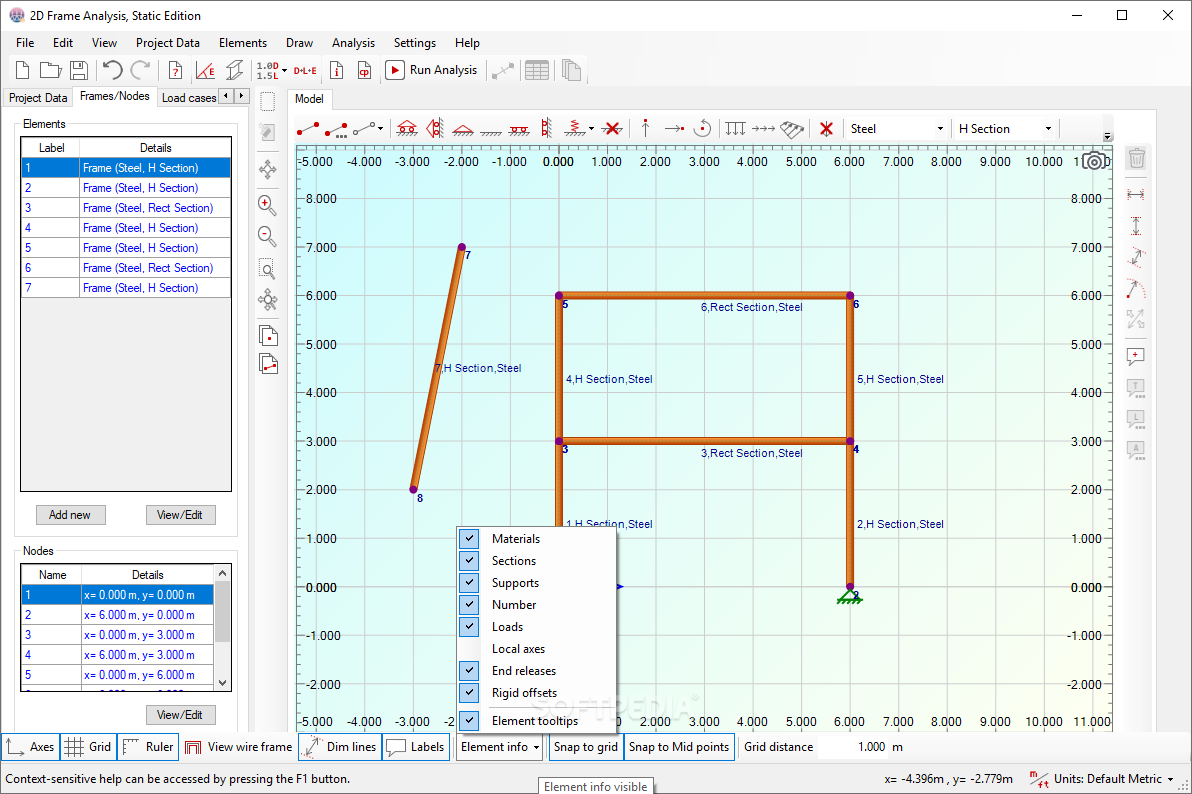Click Add new under Elements
The image size is (1192, 794).
coord(70,515)
